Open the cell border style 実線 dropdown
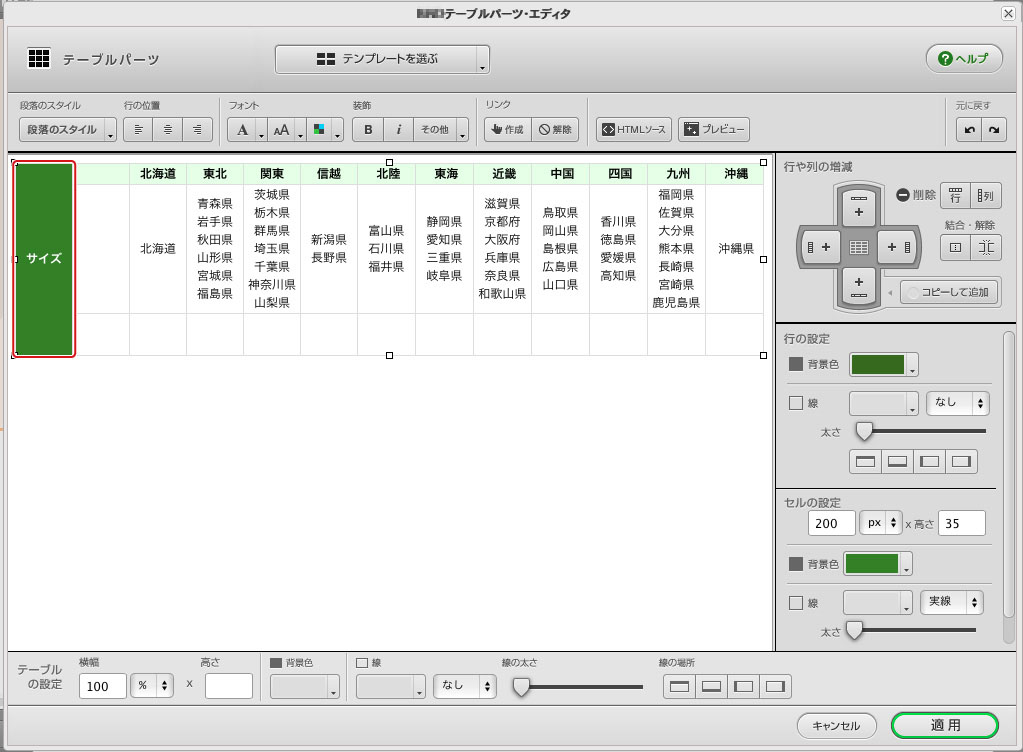 (952, 603)
